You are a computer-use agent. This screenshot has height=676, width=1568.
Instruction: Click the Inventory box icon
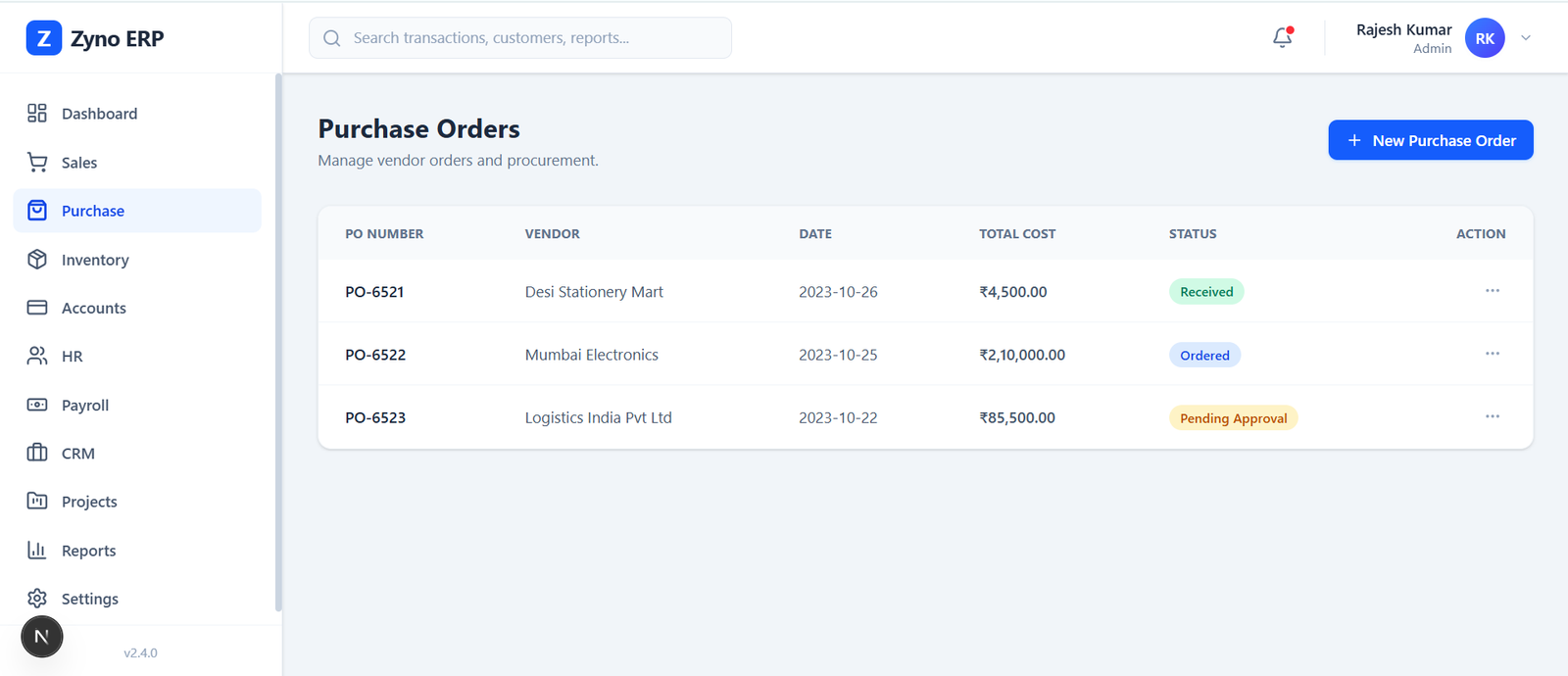coord(37,260)
